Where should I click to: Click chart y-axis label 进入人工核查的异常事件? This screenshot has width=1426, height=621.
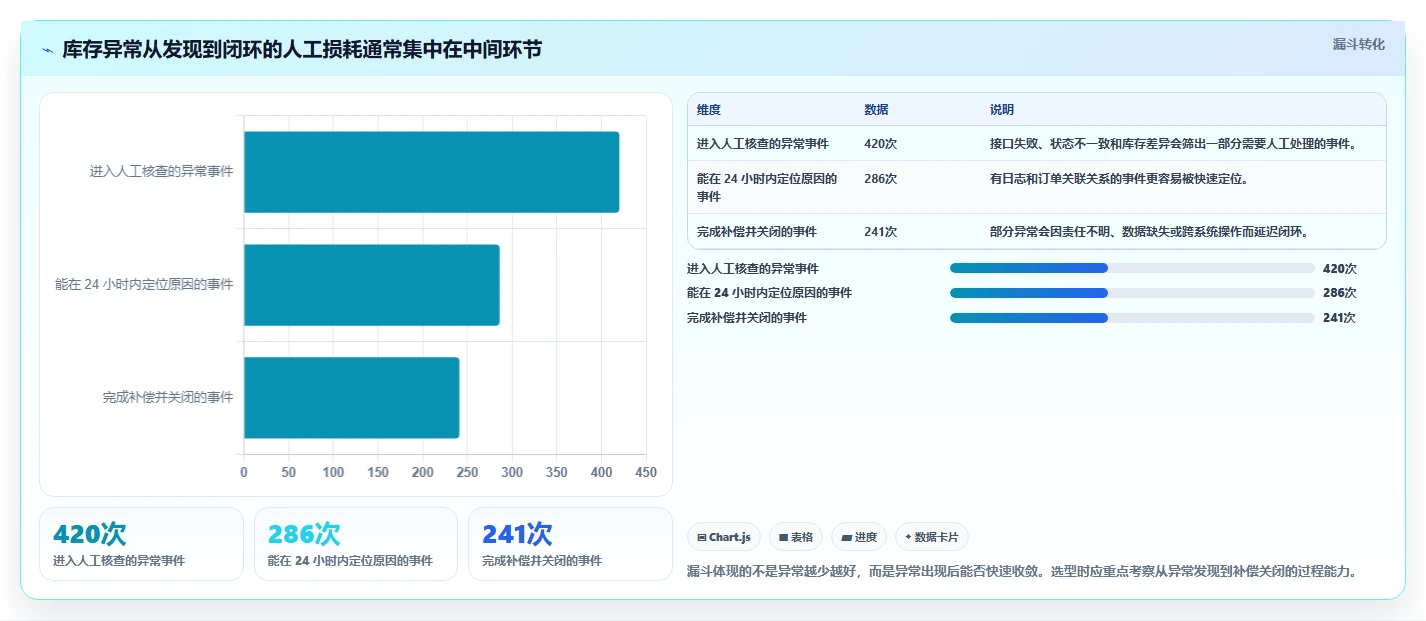click(x=162, y=172)
